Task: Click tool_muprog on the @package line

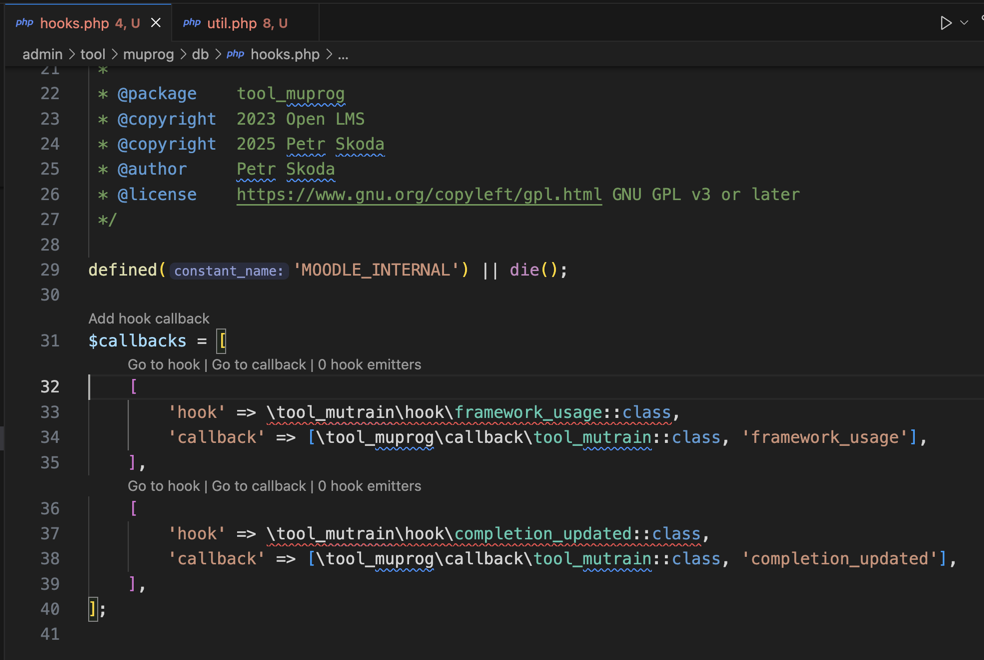Action: point(291,93)
